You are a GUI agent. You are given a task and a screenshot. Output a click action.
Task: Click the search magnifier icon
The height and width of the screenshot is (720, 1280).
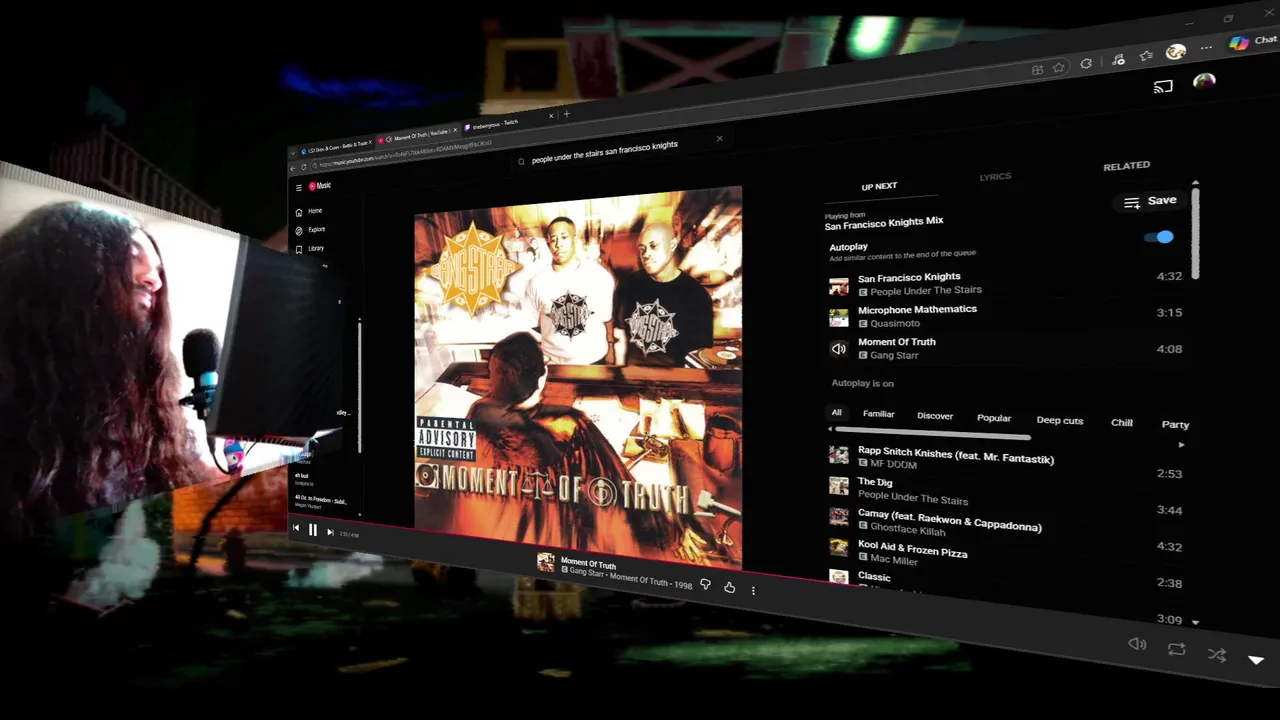[521, 161]
